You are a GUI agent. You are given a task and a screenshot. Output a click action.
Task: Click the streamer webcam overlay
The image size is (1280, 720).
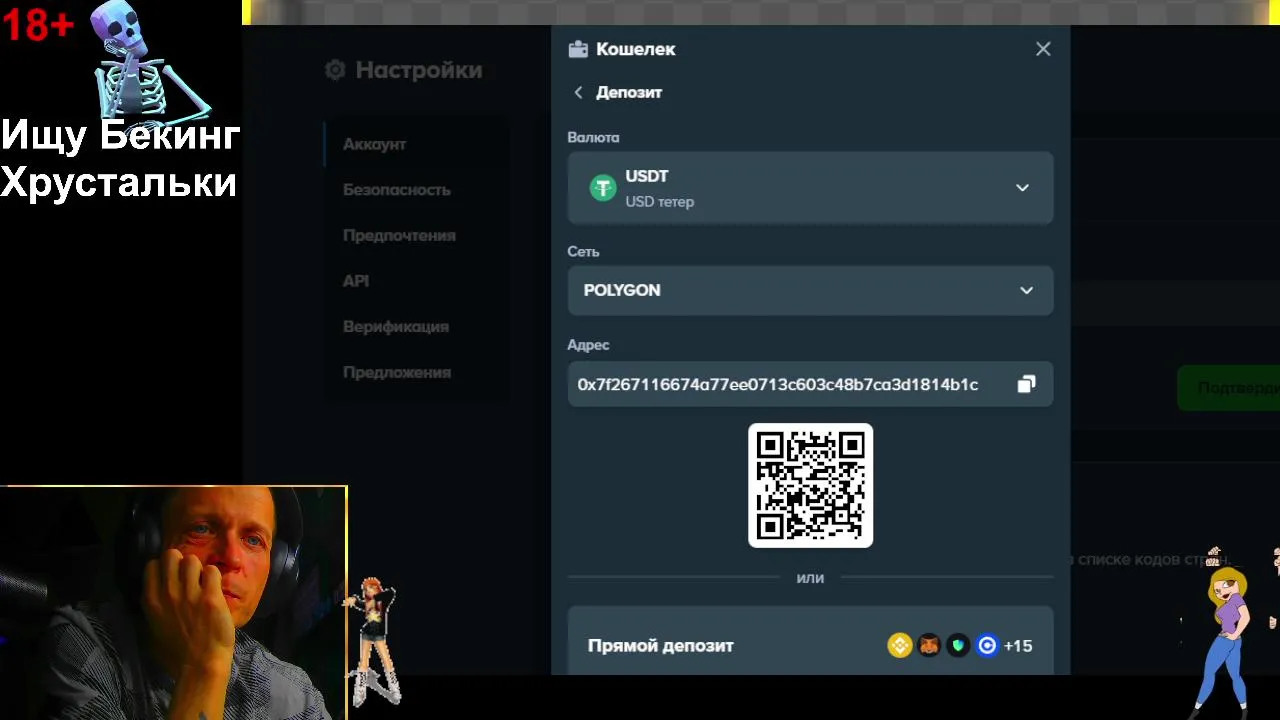click(173, 603)
